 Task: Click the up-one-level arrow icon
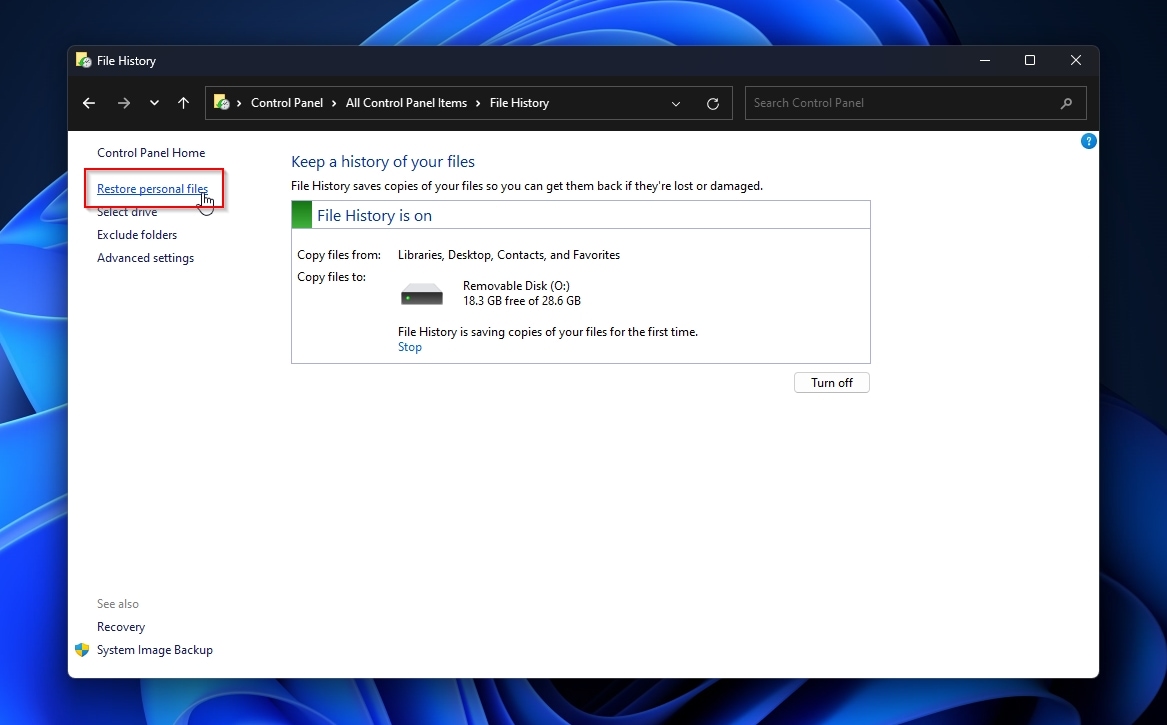[183, 102]
